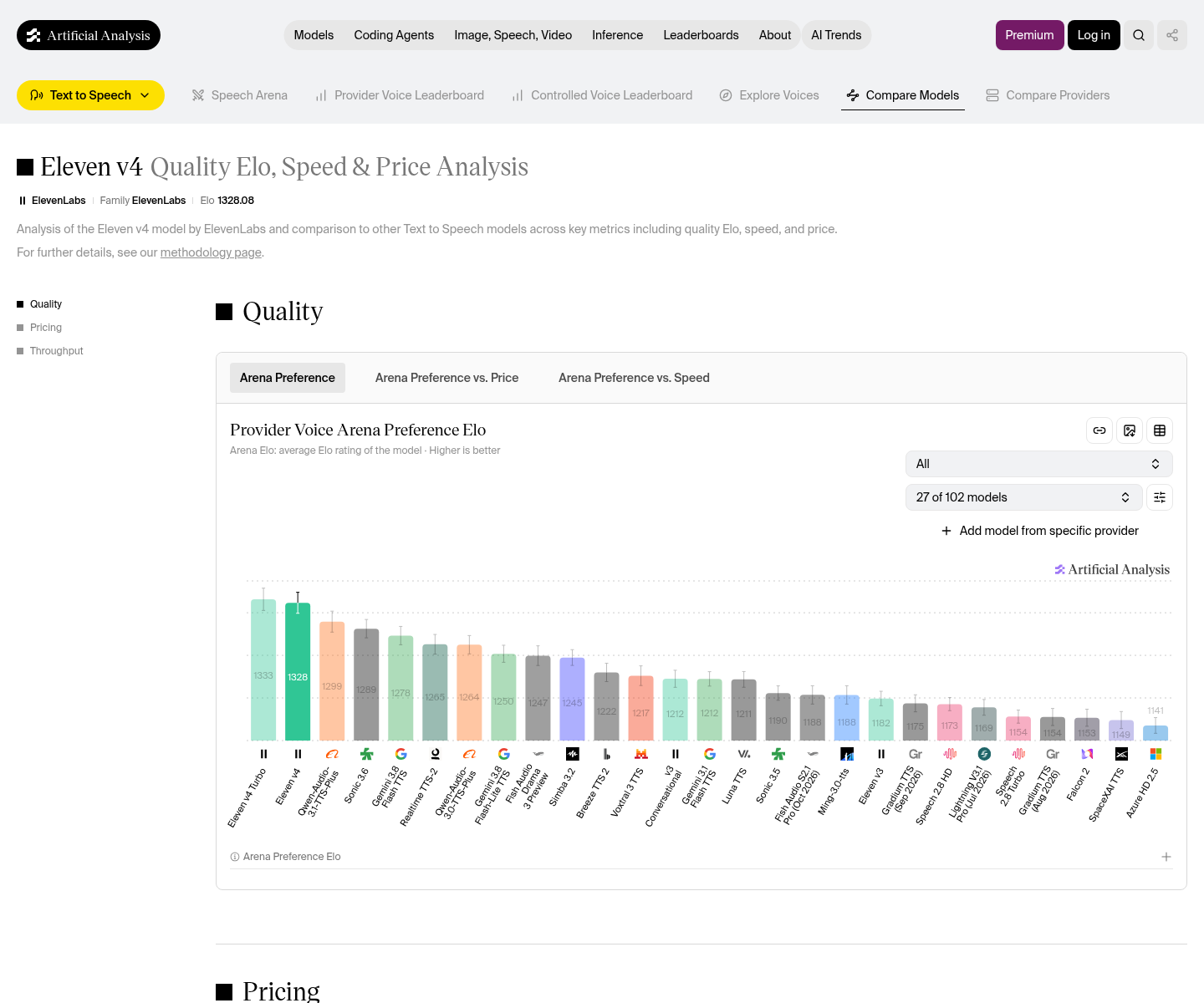Switch to Arena Preference vs. Price tab
This screenshot has width=1204, height=1003.
click(x=446, y=378)
